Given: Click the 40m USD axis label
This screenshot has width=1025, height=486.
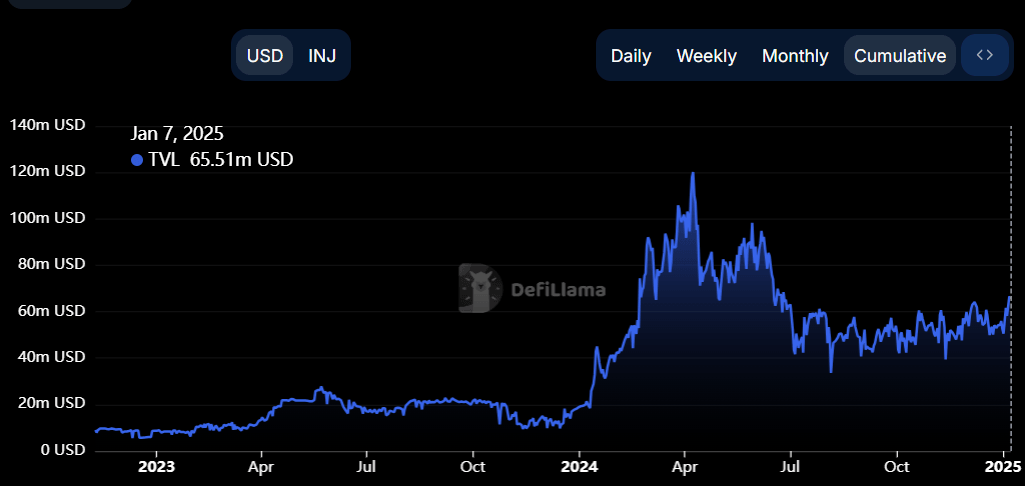Looking at the screenshot, I should click(x=51, y=357).
